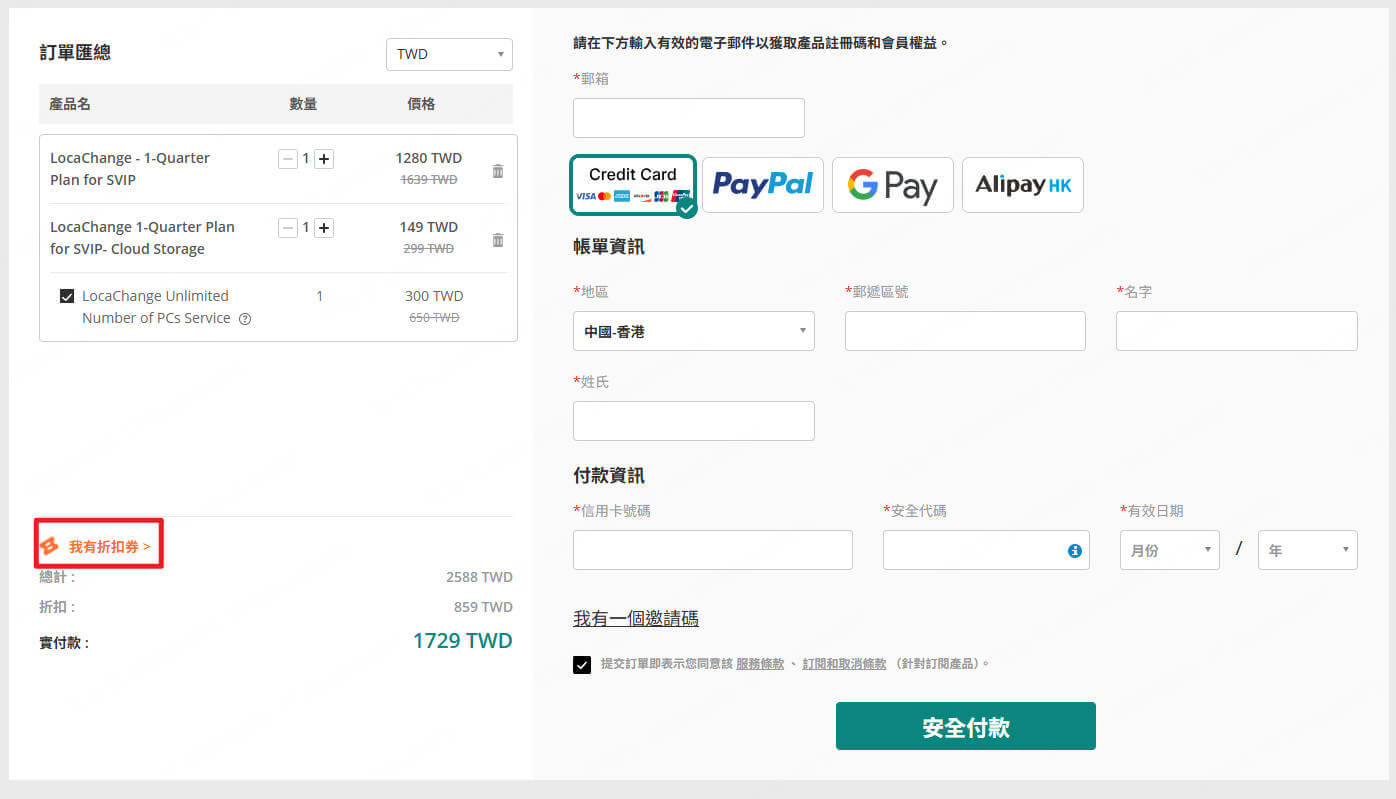This screenshot has height=799, width=1396.
Task: Focus the 姓氏 last name field
Action: (x=694, y=421)
